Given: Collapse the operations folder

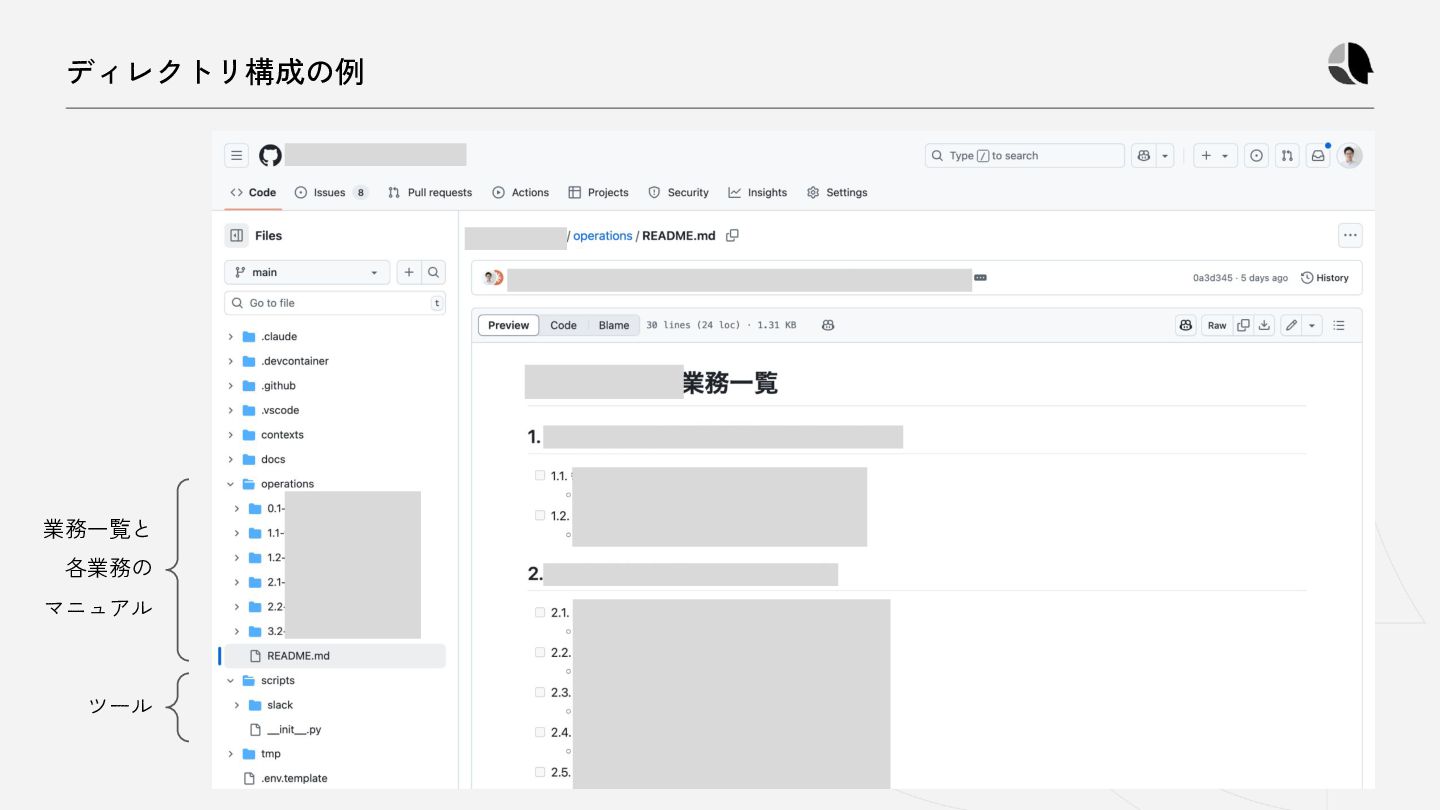Looking at the screenshot, I should click(231, 484).
